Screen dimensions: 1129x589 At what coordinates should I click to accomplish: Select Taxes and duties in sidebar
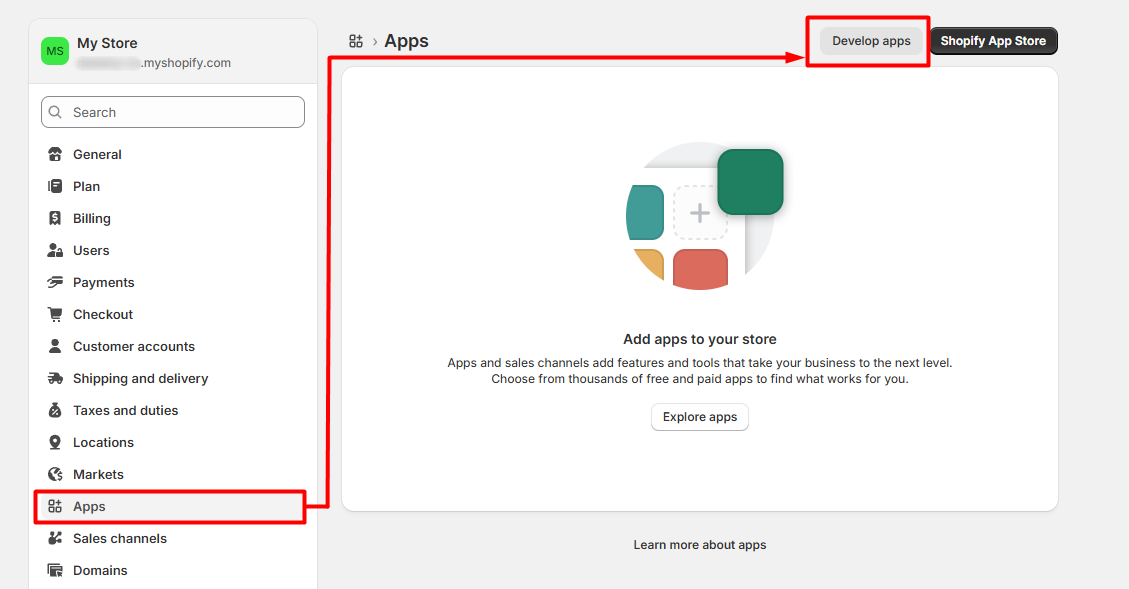pyautogui.click(x=125, y=411)
